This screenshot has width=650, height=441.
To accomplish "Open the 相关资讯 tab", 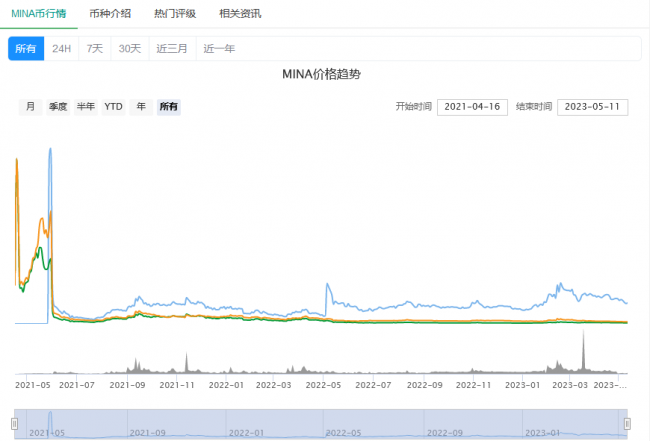I will coord(240,13).
